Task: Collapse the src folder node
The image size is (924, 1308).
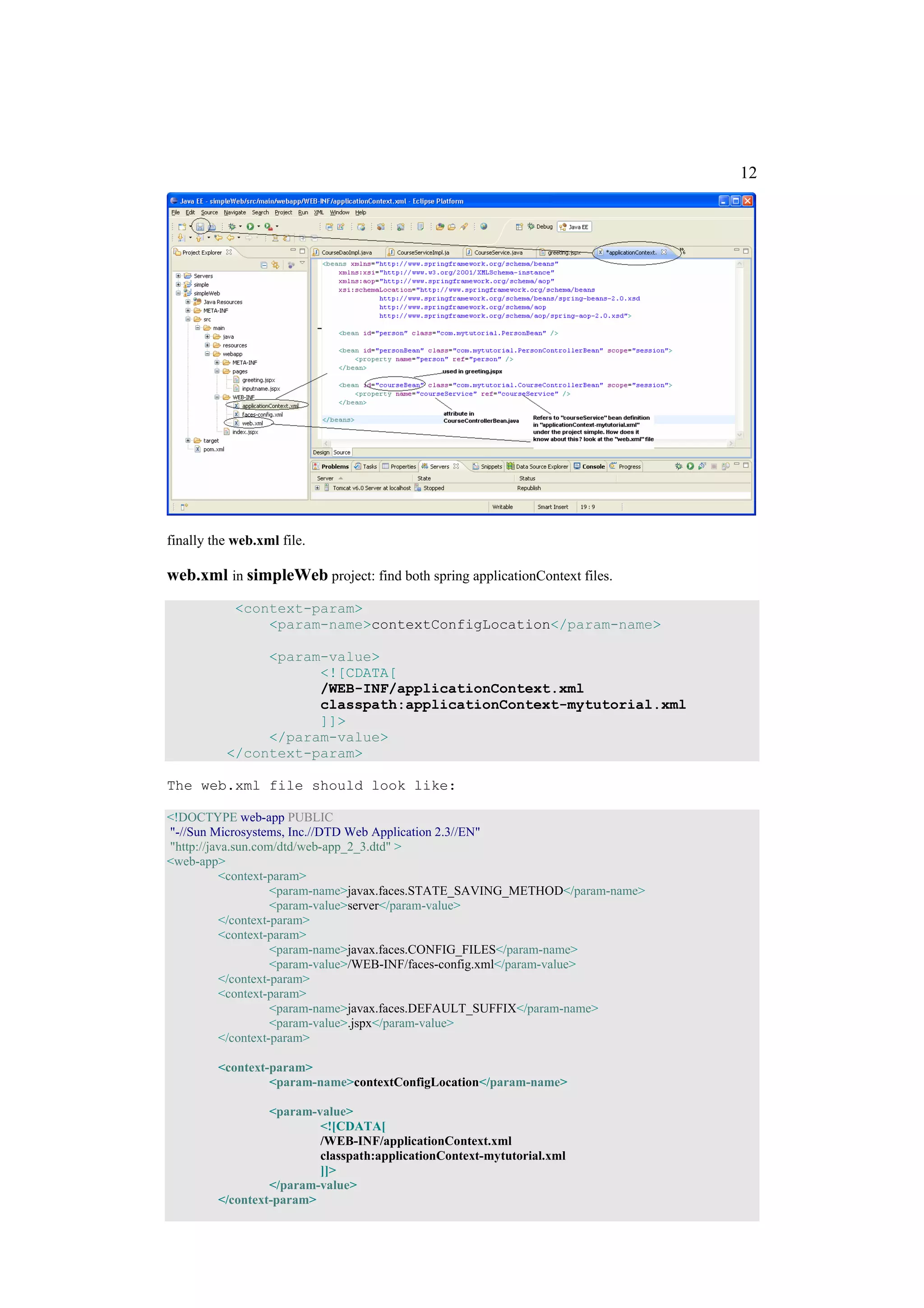Action: coord(188,319)
